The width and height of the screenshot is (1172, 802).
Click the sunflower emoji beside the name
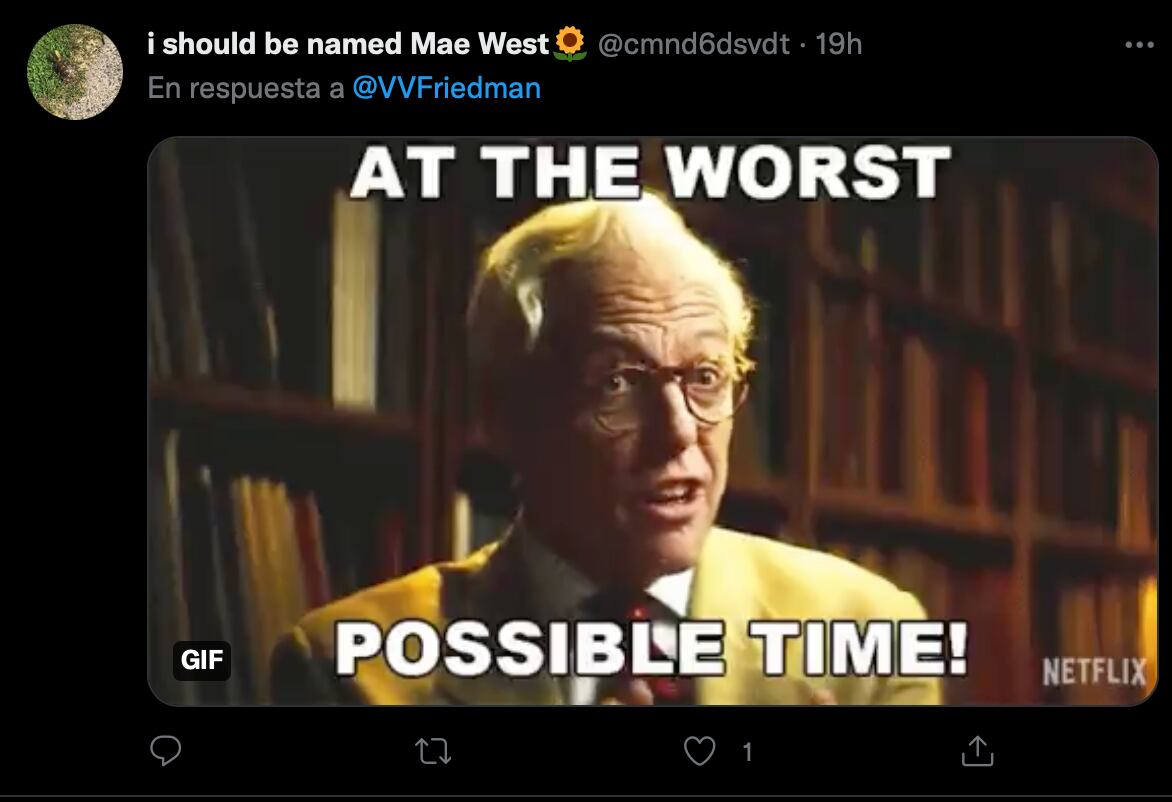[x=570, y=43]
